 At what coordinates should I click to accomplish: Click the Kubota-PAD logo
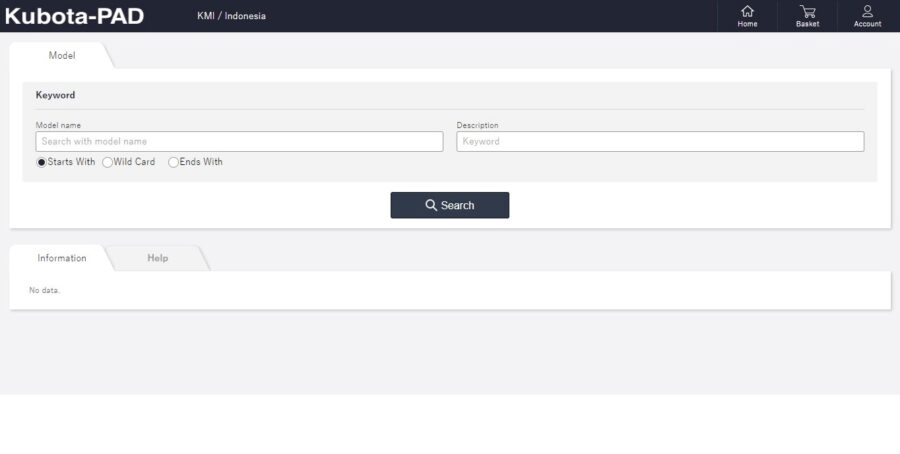coord(74,16)
